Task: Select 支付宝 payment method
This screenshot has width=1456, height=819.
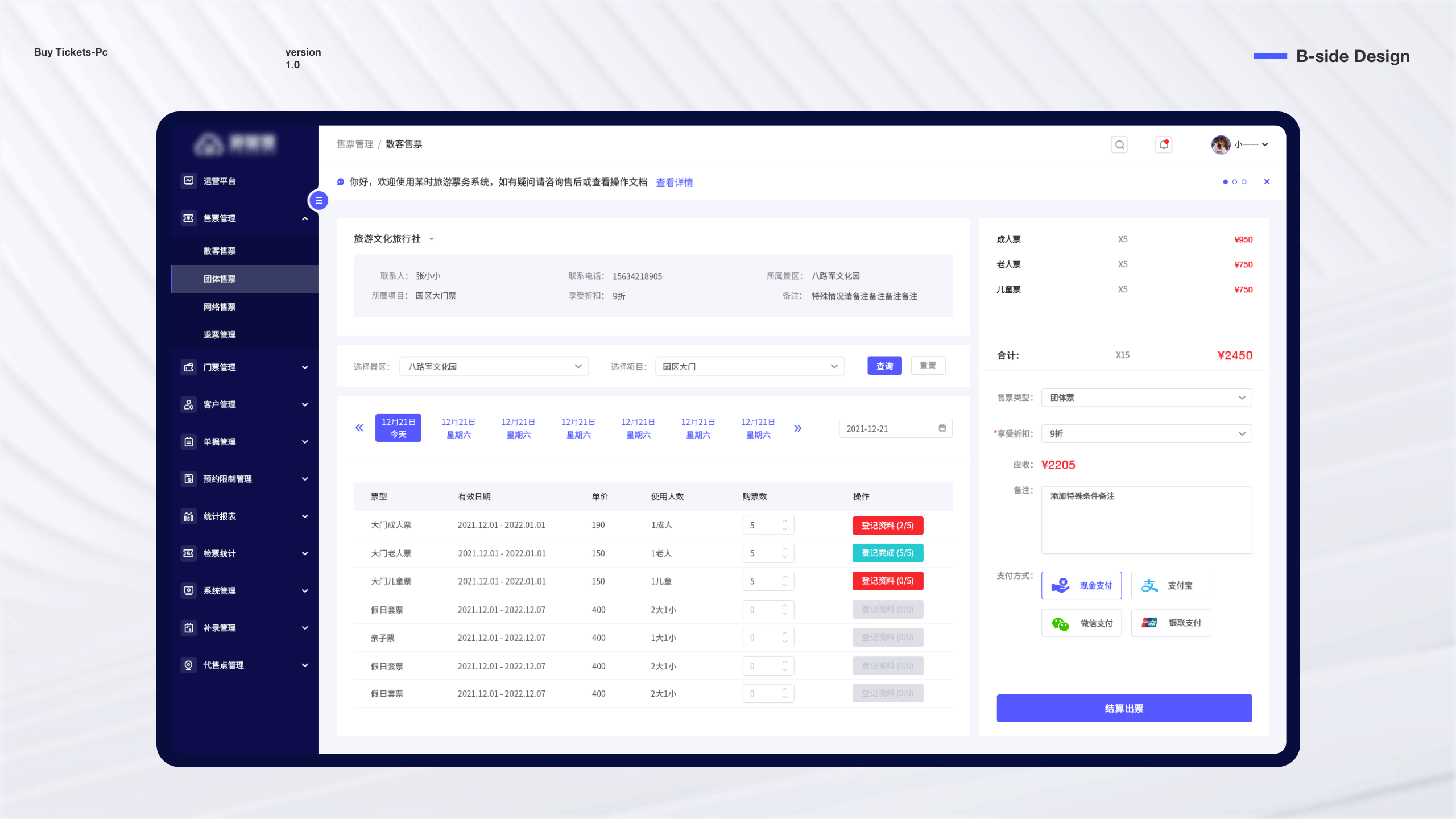Action: pyautogui.click(x=1170, y=585)
